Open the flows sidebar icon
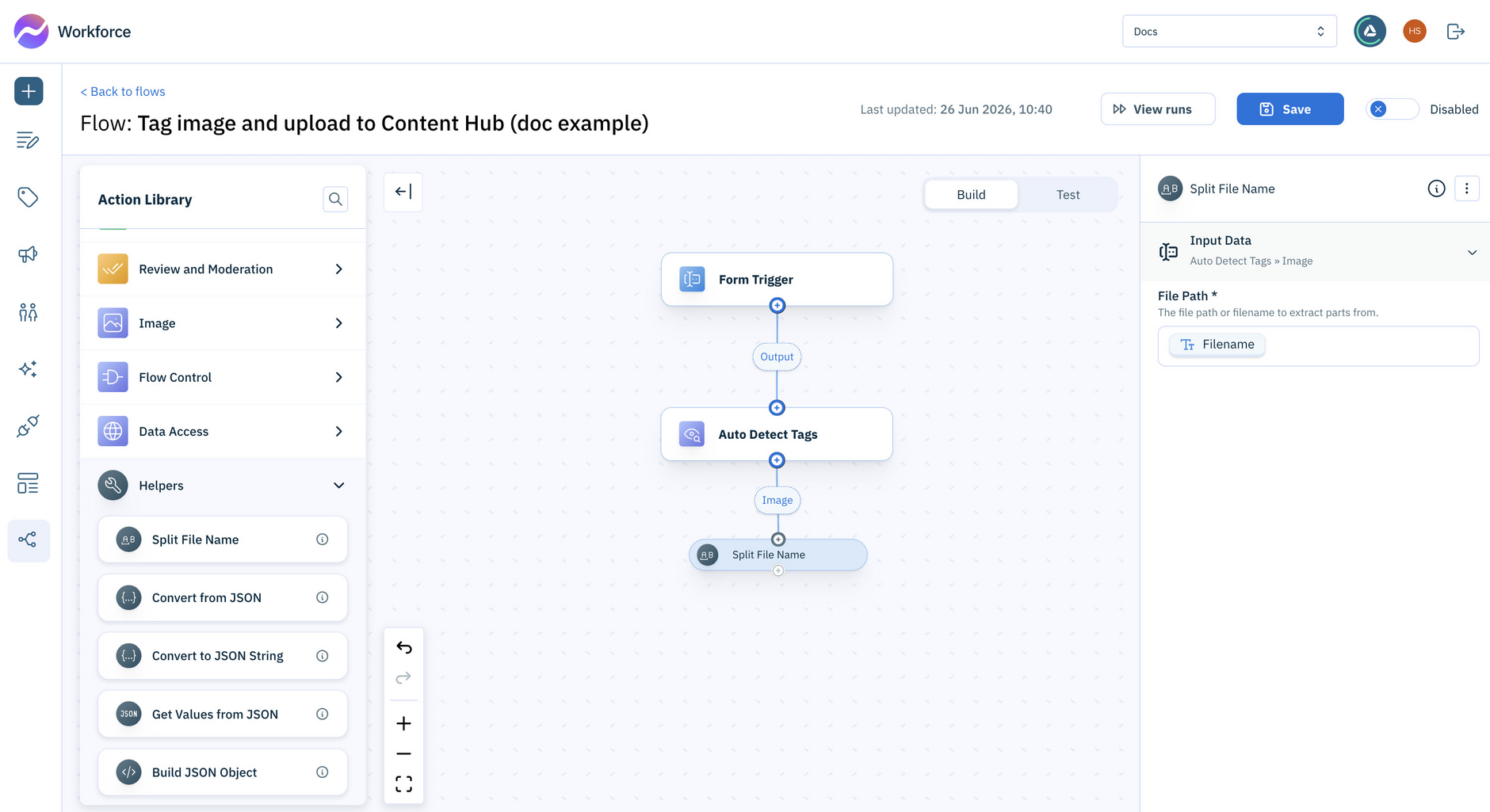 (x=29, y=540)
